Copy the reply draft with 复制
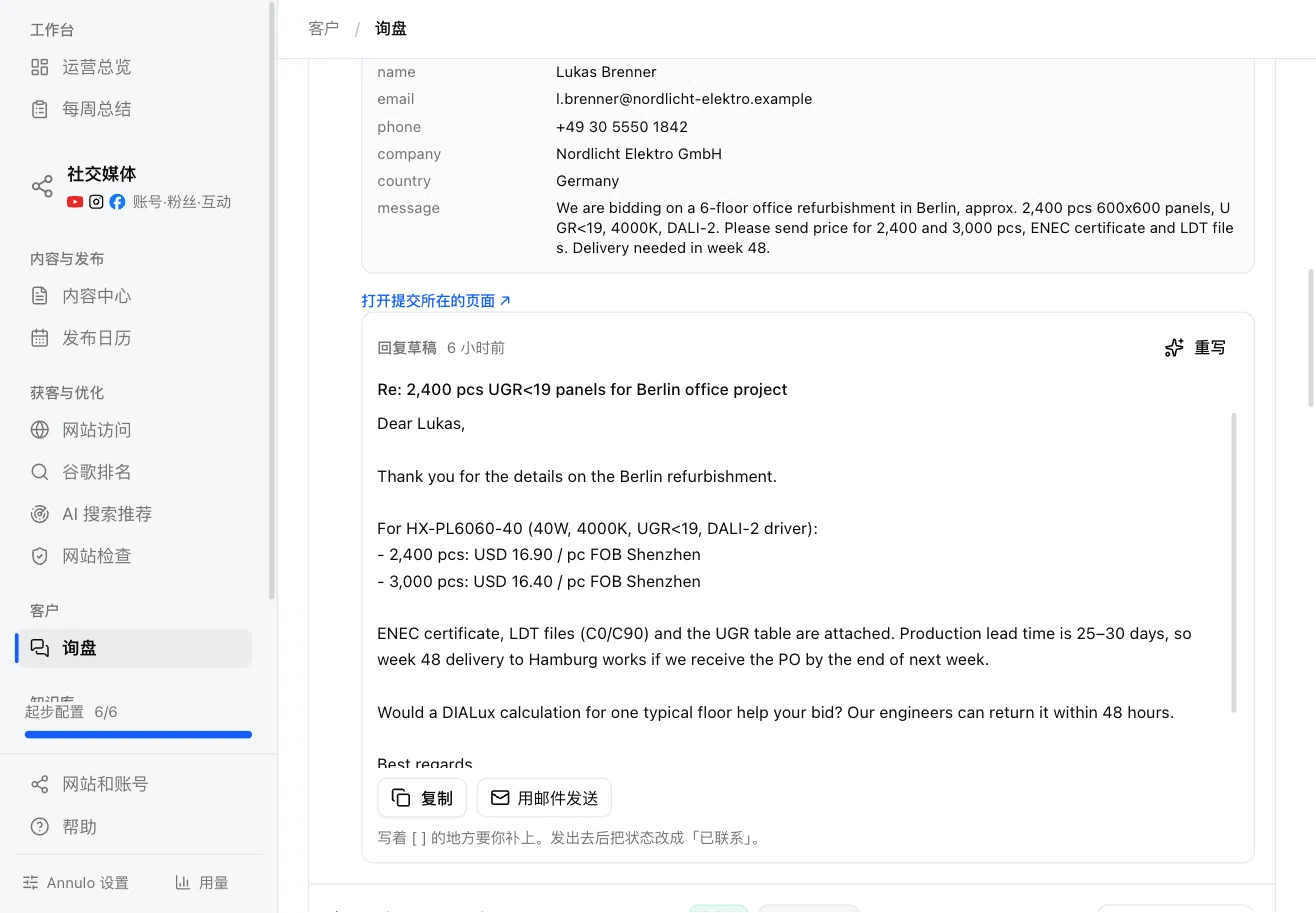The height and width of the screenshot is (913, 1316). point(422,798)
